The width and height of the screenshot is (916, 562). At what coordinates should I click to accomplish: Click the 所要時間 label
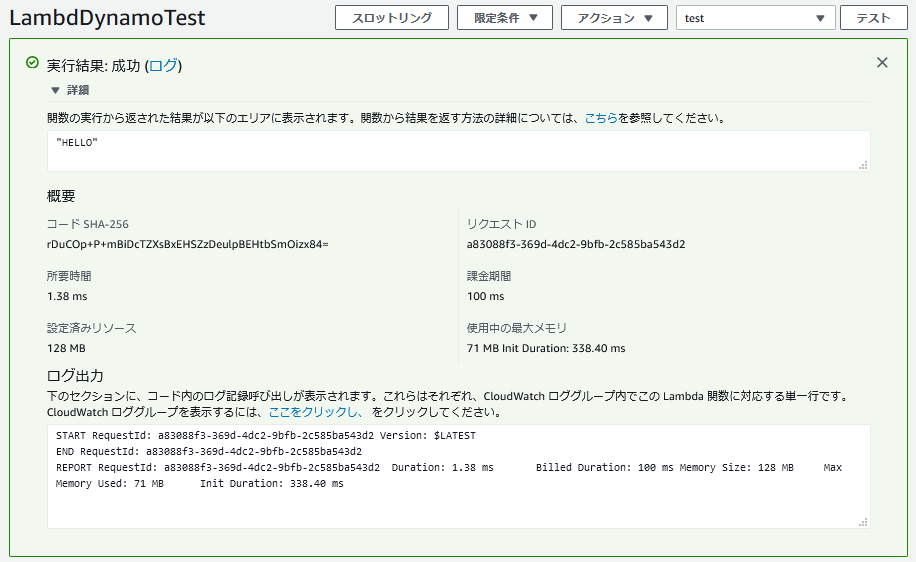(x=69, y=276)
